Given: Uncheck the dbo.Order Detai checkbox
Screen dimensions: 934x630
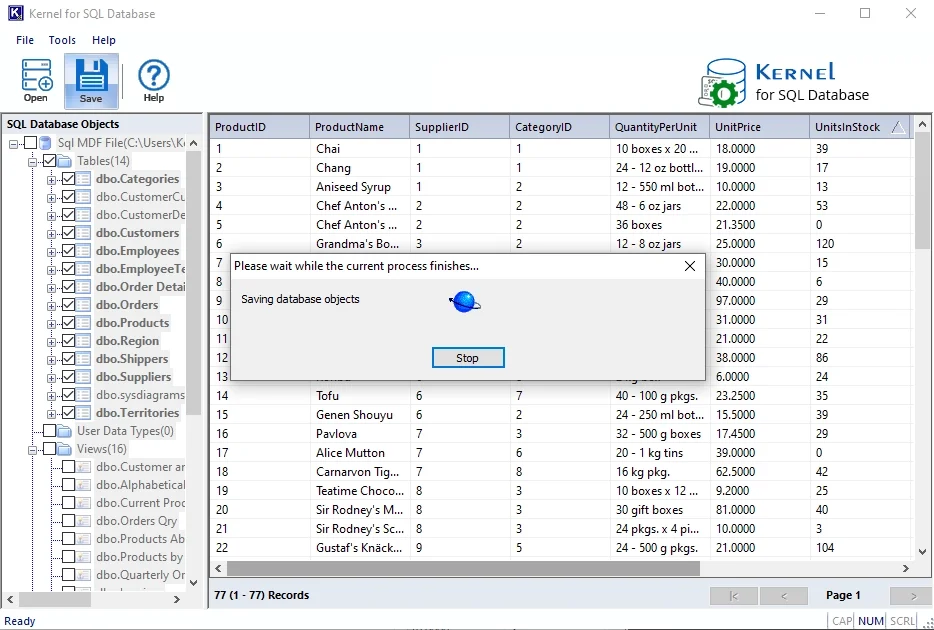Looking at the screenshot, I should (x=69, y=286).
